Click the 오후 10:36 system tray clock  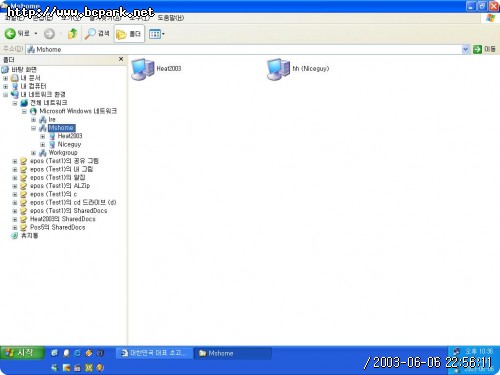tap(479, 351)
